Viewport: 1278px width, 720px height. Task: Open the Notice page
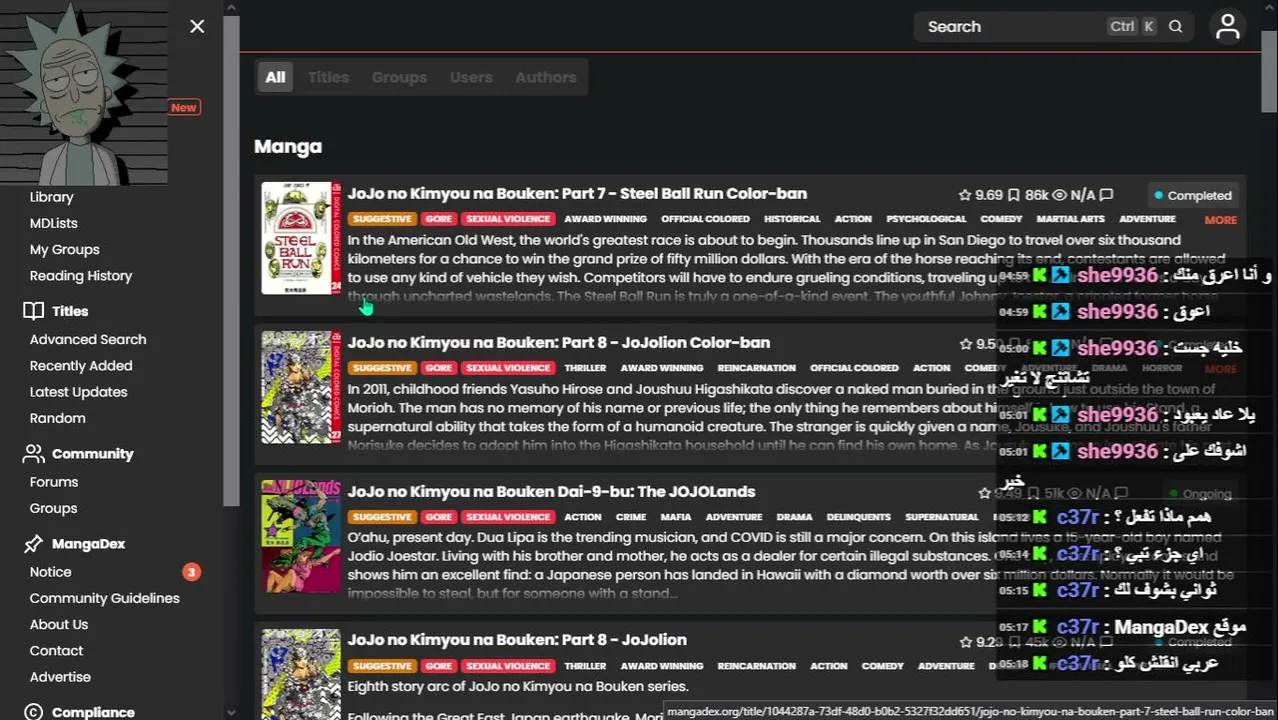51,572
